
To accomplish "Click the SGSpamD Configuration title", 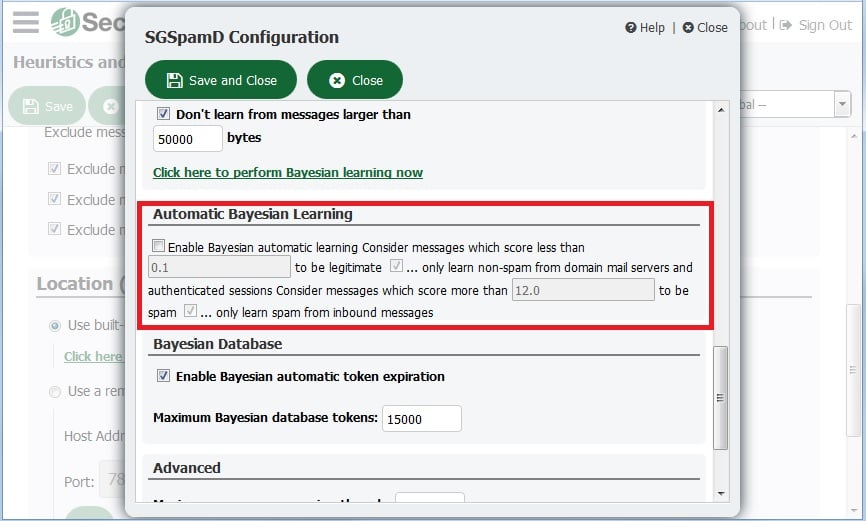I will point(242,37).
